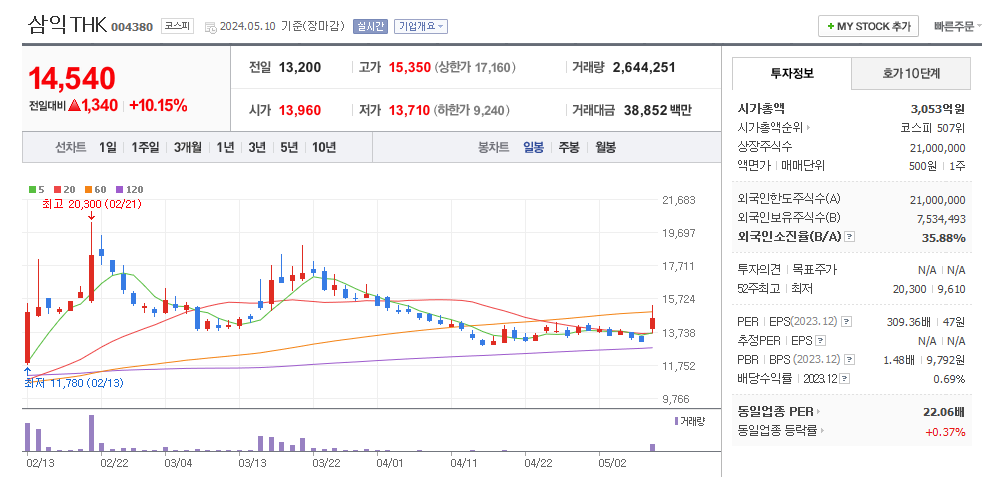Click the 코스피 market badge

178,26
